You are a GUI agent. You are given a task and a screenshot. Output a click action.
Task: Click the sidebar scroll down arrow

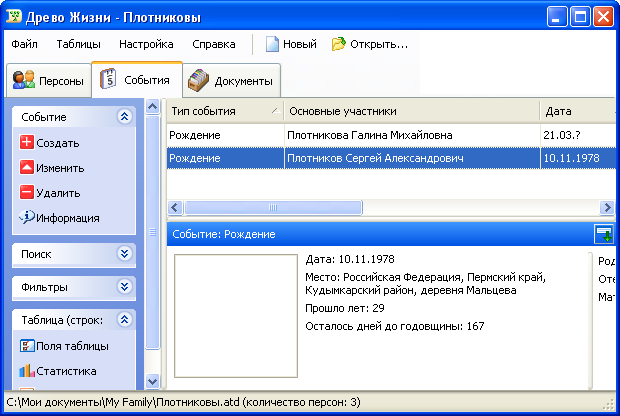pyautogui.click(x=152, y=381)
